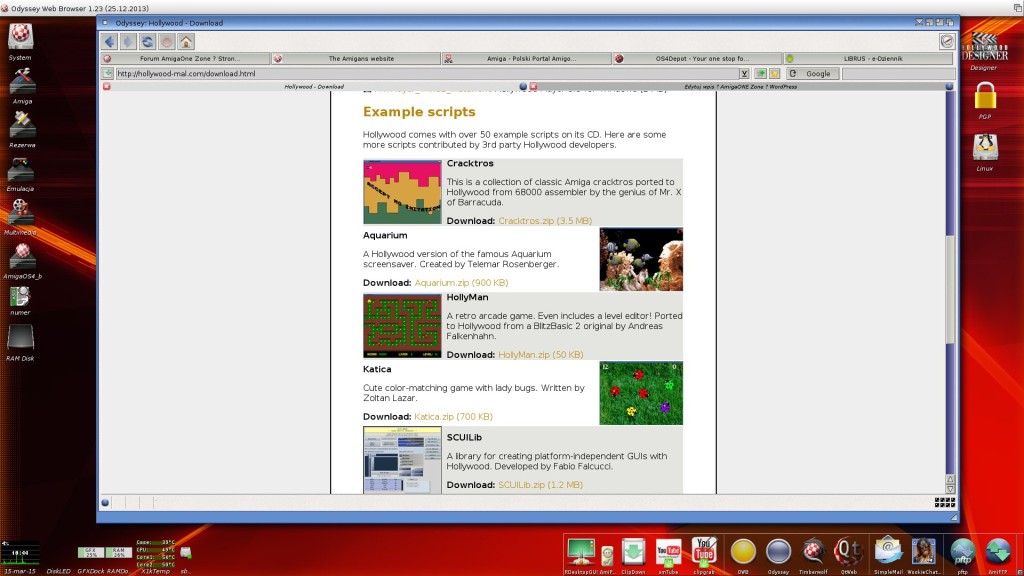
Task: Download SCUILib.zip (1.2 MB)
Action: pyautogui.click(x=540, y=485)
